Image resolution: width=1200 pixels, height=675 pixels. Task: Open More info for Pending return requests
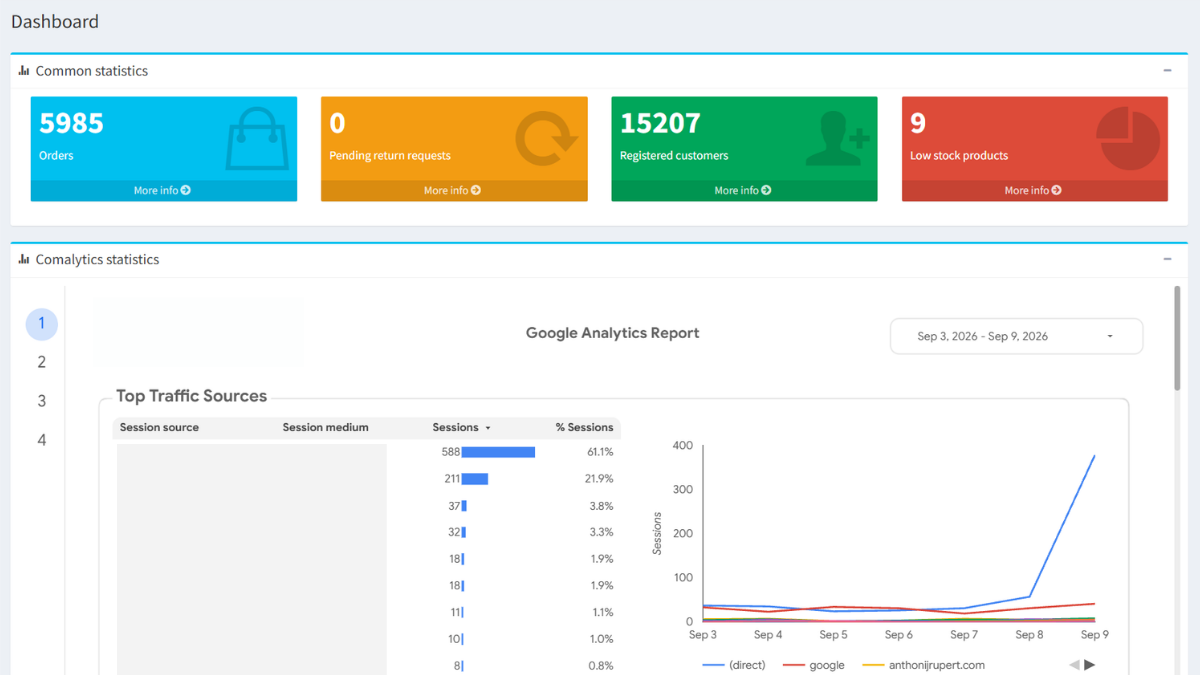453,190
